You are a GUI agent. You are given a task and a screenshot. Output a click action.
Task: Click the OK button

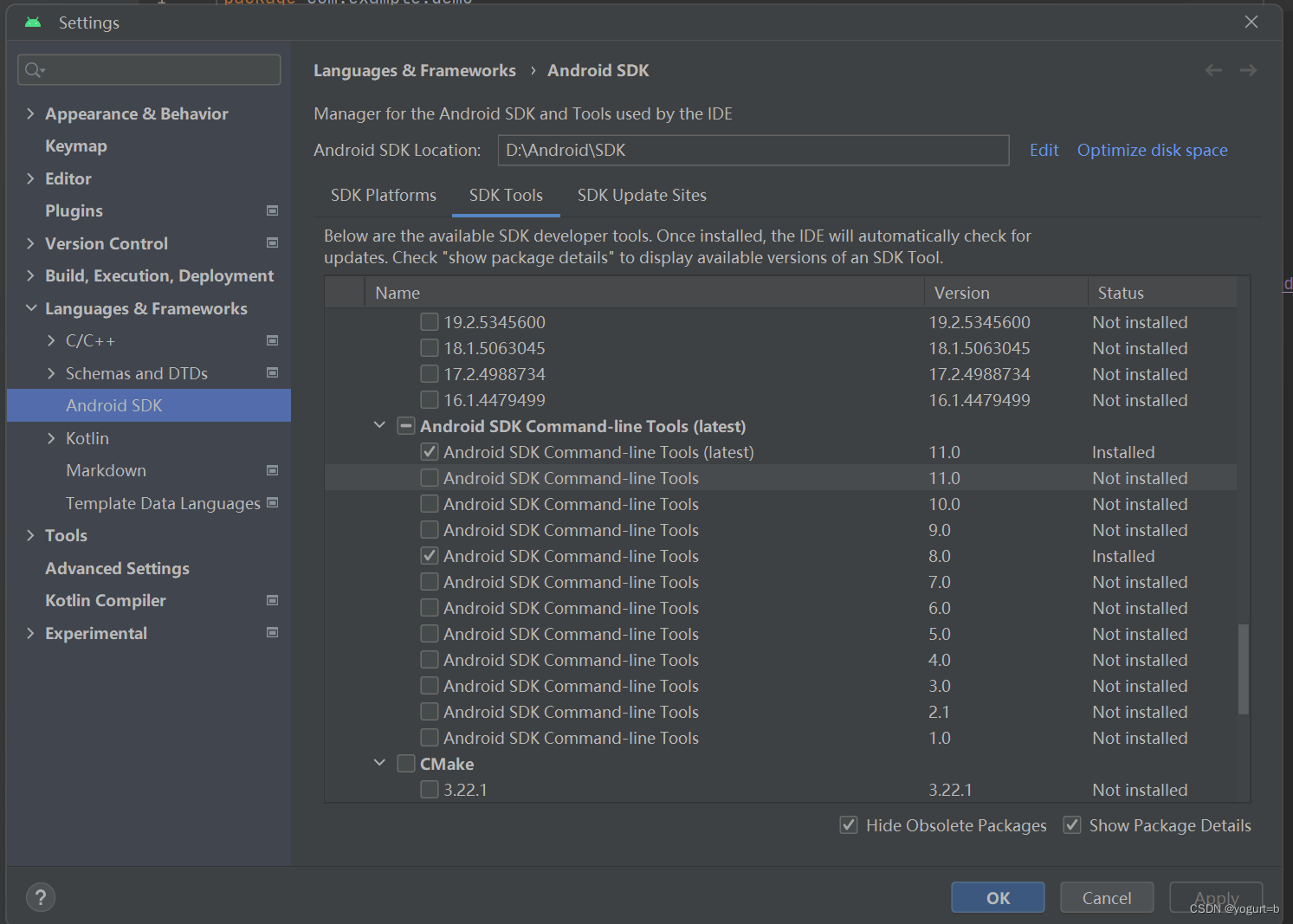(x=998, y=897)
